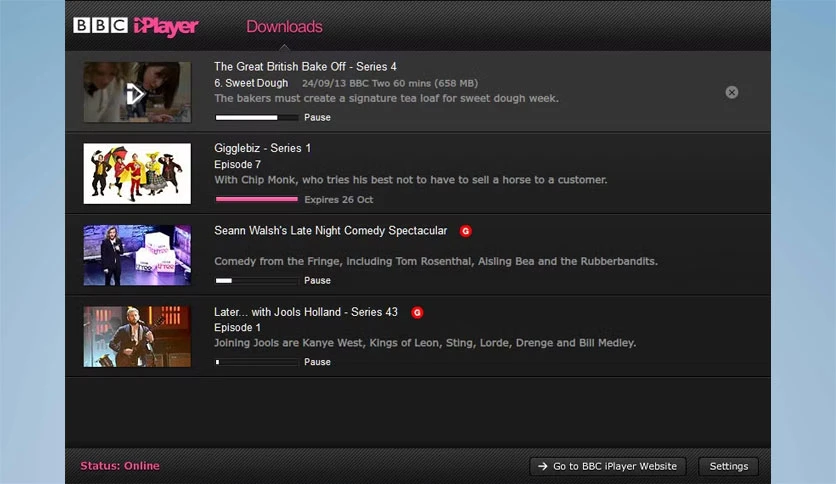
Task: Click the Jools Holland download progress bar
Action: click(256, 362)
